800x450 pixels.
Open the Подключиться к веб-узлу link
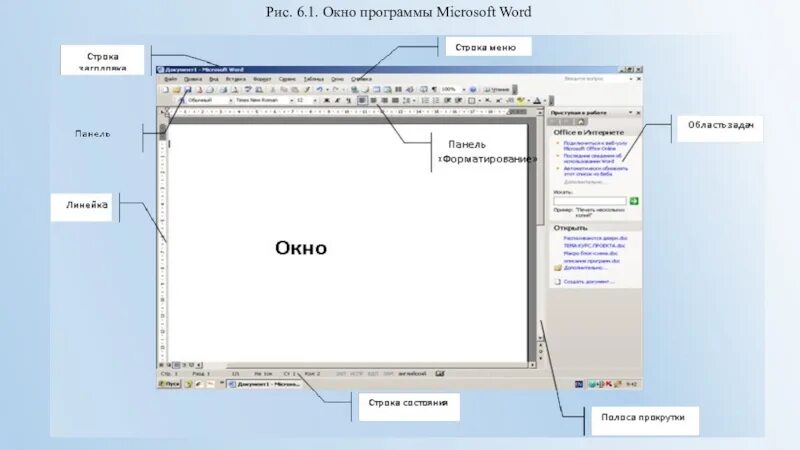tap(595, 146)
